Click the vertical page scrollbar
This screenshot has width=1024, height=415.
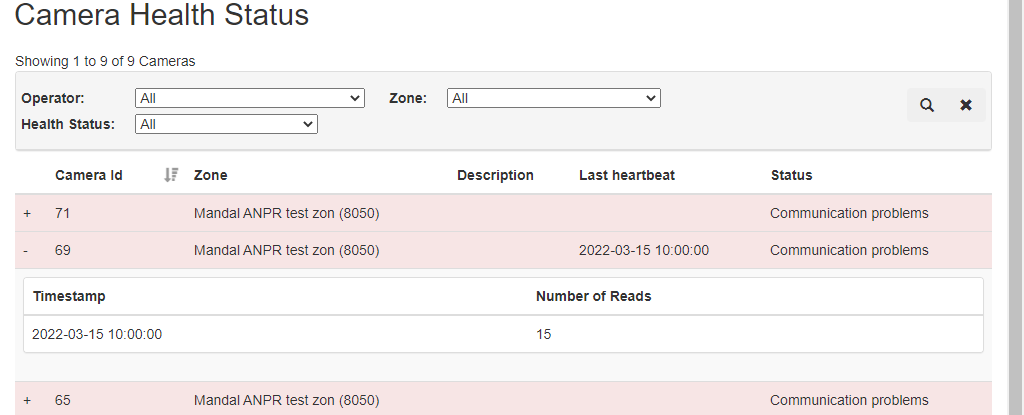click(1016, 207)
